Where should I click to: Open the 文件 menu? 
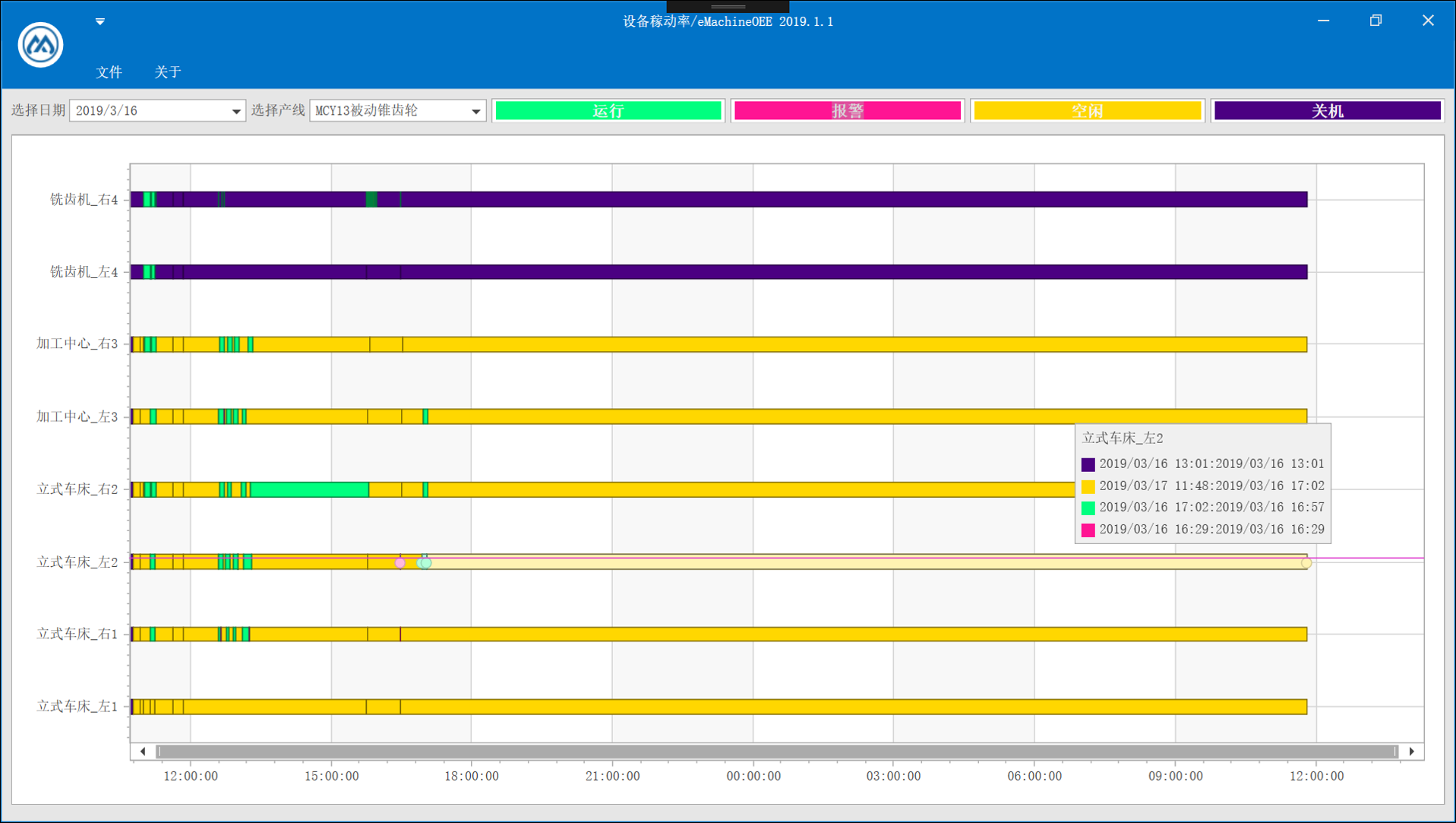109,72
